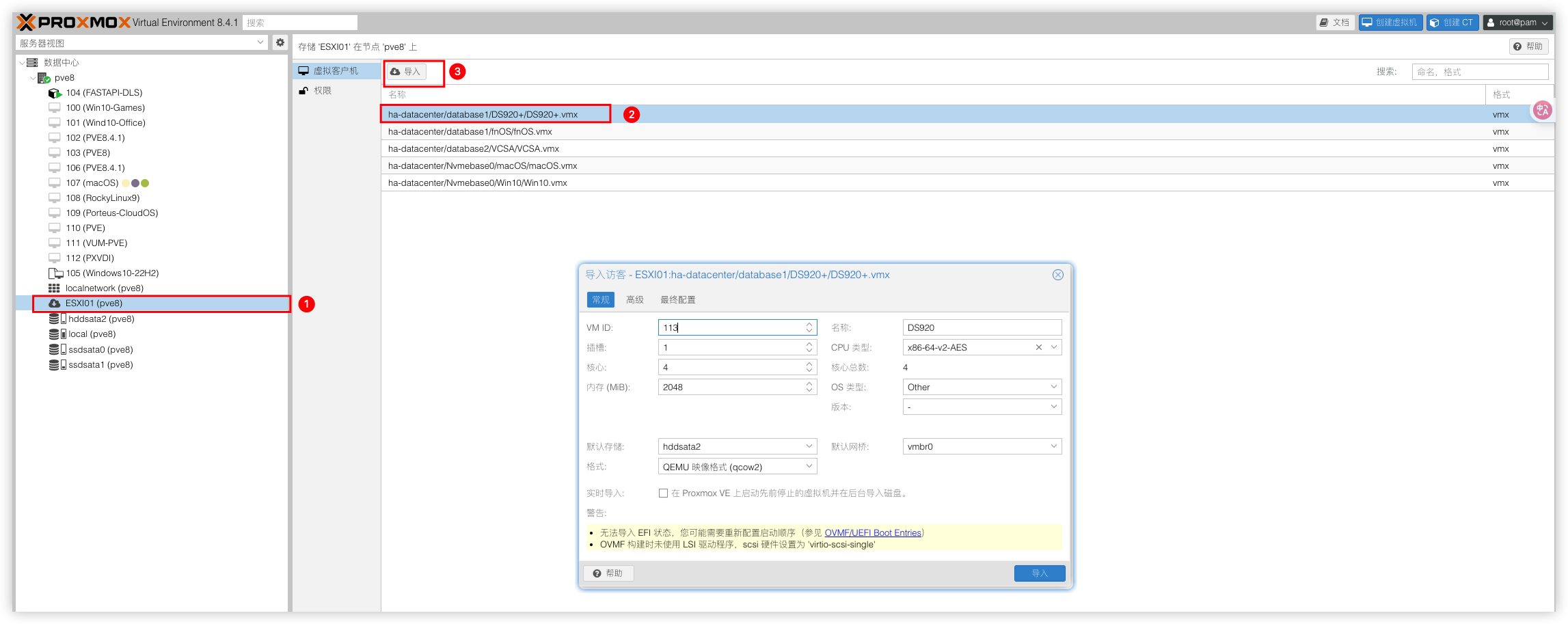
Task: Click the Create VM button
Action: pyautogui.click(x=1390, y=23)
